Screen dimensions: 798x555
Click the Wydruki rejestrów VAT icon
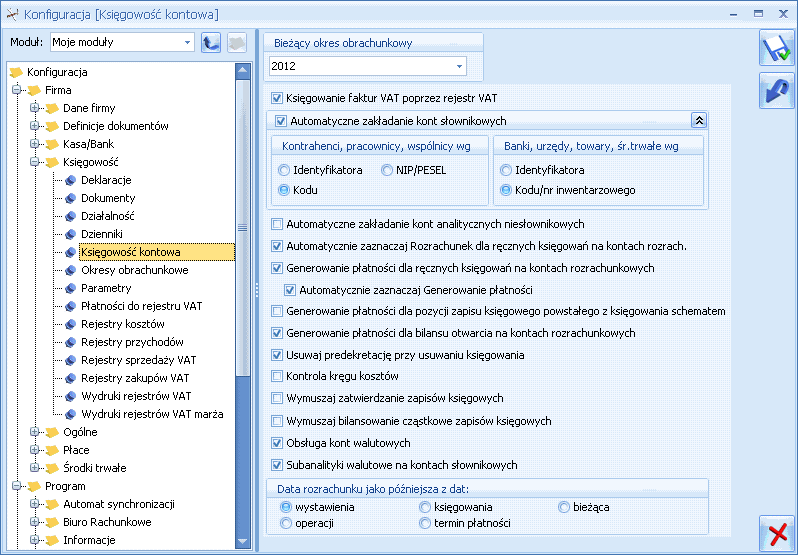(71, 396)
